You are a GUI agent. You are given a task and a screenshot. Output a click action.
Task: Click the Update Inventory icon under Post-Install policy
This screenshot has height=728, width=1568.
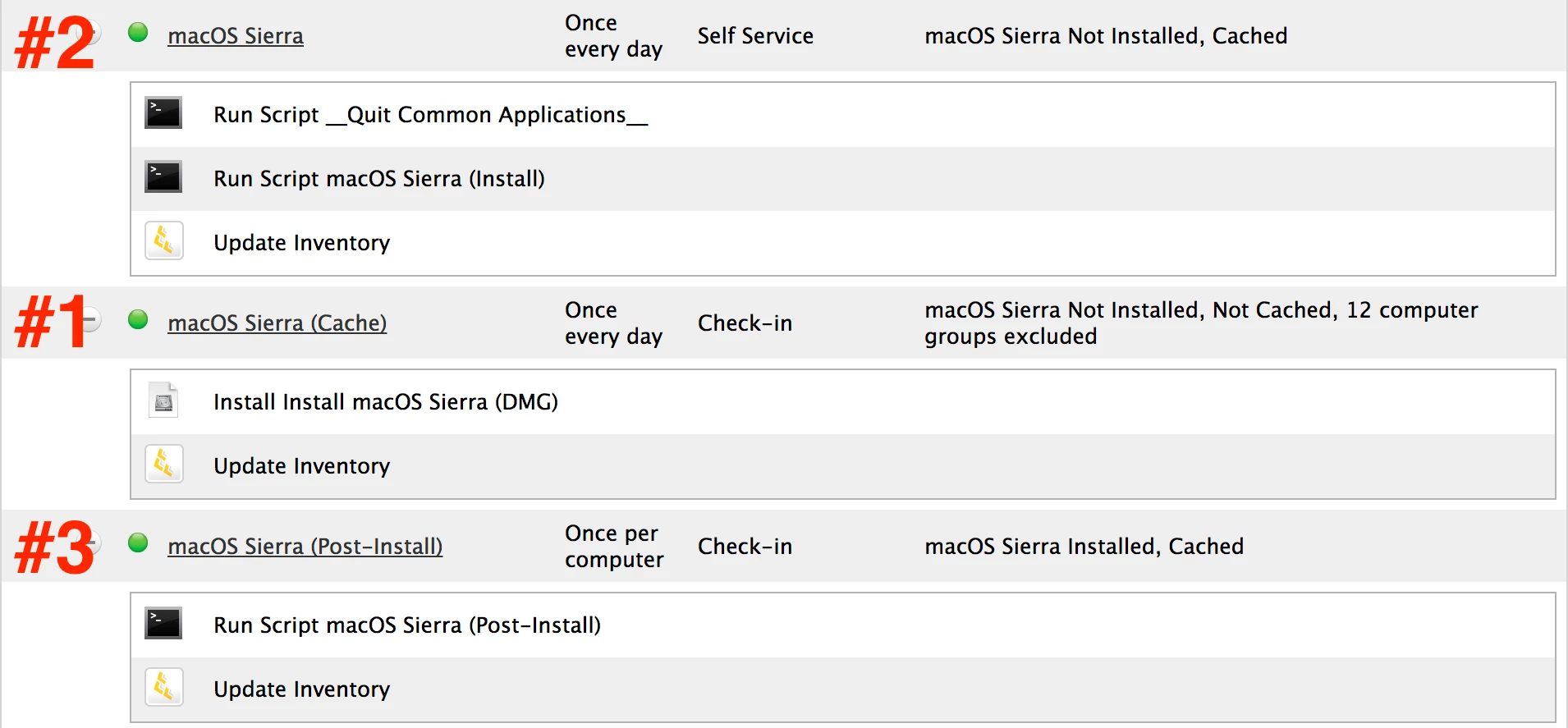coord(164,688)
